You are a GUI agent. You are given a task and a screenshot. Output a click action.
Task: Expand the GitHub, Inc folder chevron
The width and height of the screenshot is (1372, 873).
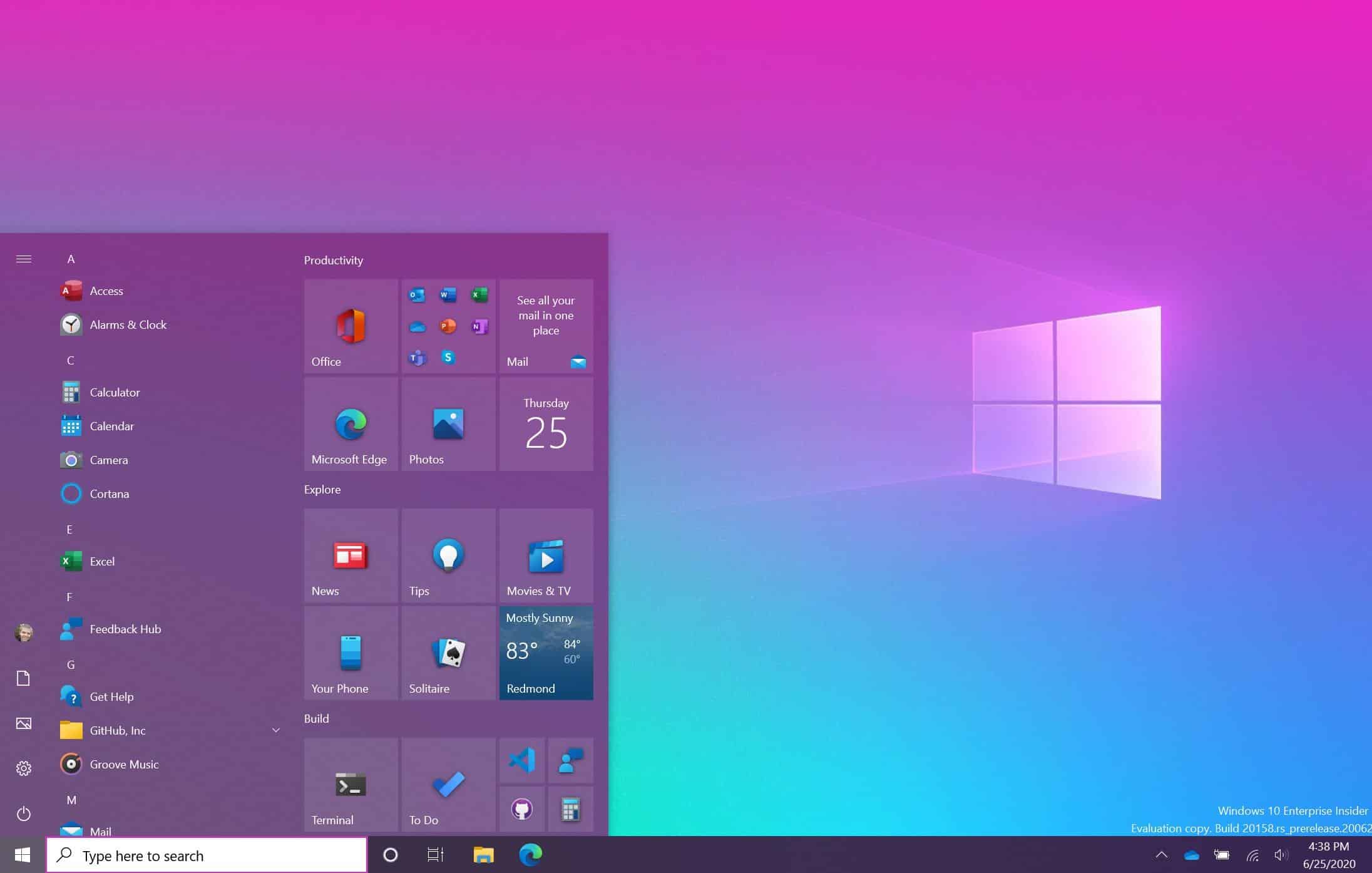pyautogui.click(x=276, y=730)
